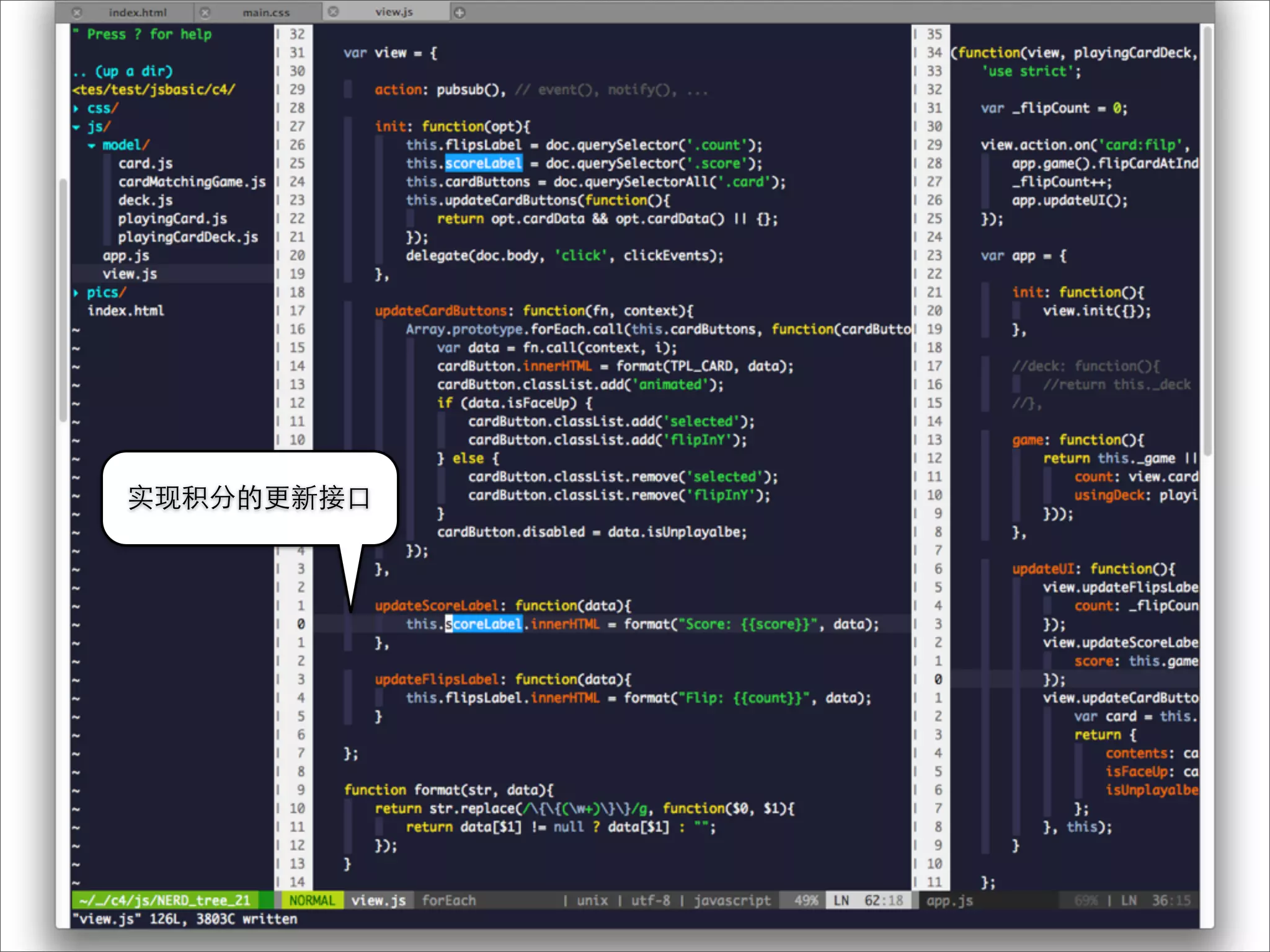Click the utf-8 encoding indicator

(651, 901)
